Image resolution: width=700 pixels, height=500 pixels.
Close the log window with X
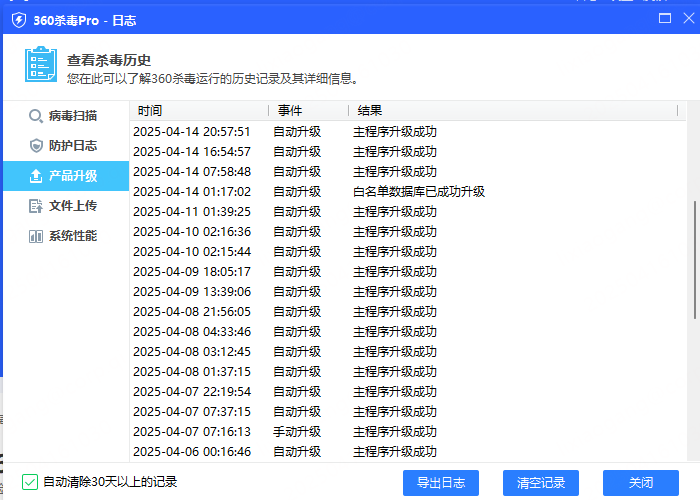[x=689, y=18]
